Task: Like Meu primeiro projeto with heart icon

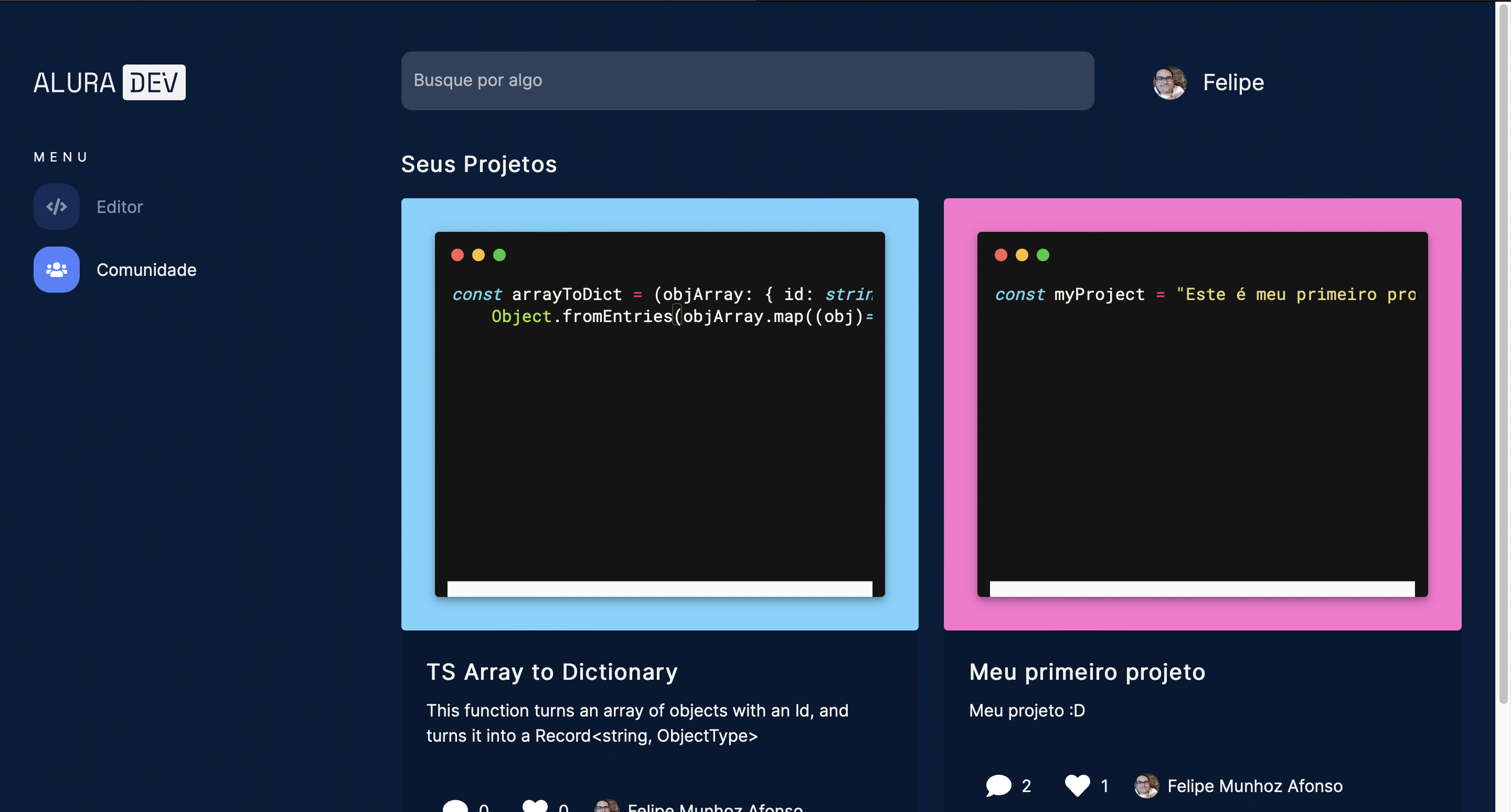Action: coord(1078,786)
